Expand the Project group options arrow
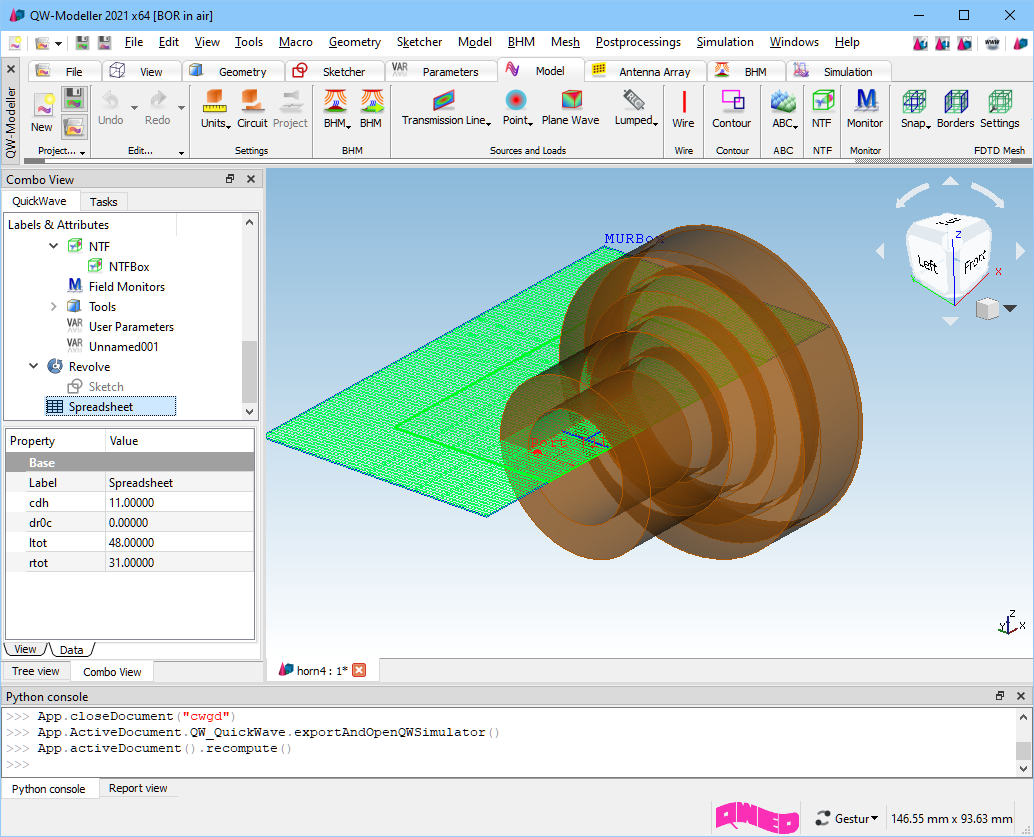Screen dimensions: 1034x837 [82, 153]
